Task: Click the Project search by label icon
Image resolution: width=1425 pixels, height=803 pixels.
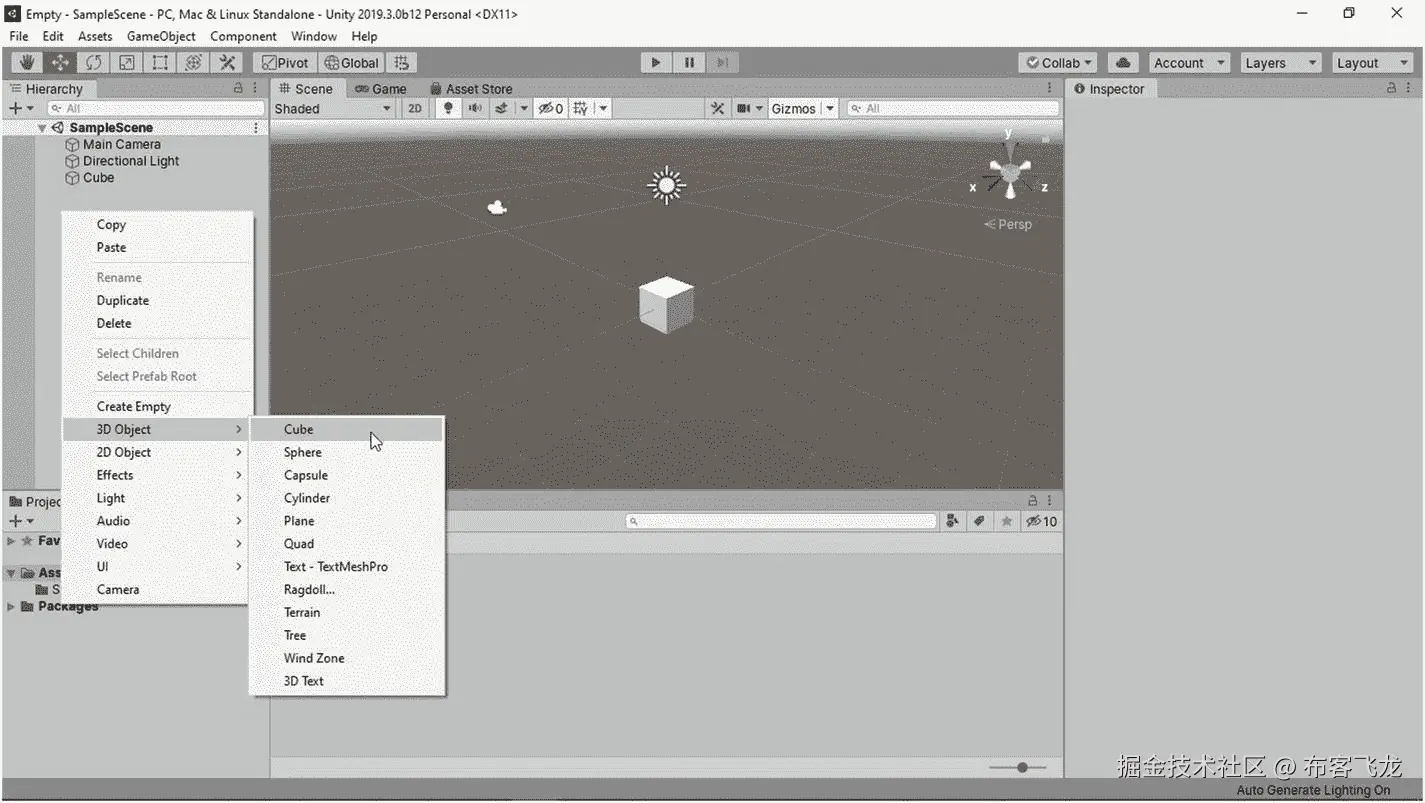Action: click(x=980, y=521)
